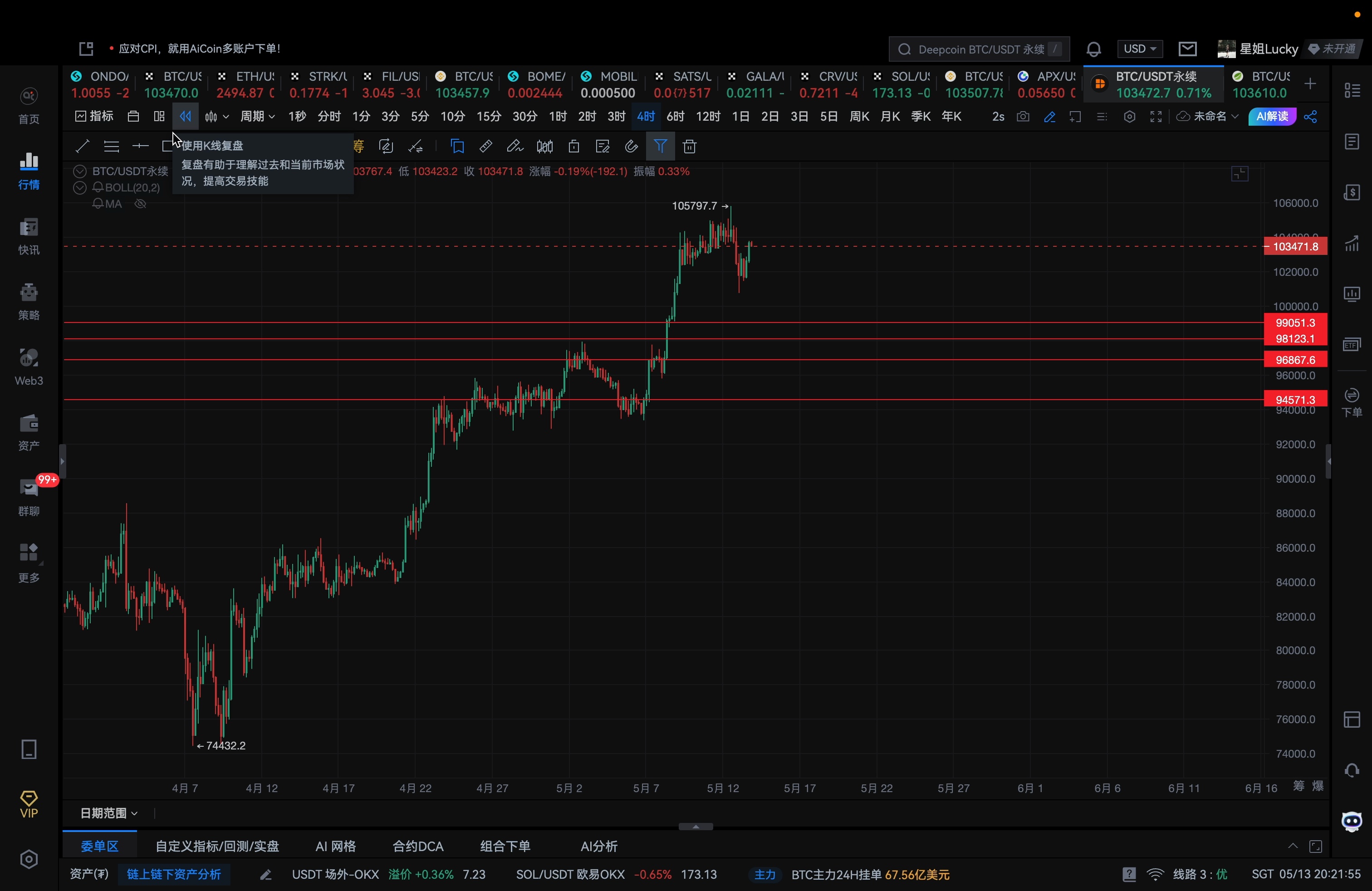Open the ETF panel on right sidebar
1372x891 pixels.
pyautogui.click(x=1352, y=344)
